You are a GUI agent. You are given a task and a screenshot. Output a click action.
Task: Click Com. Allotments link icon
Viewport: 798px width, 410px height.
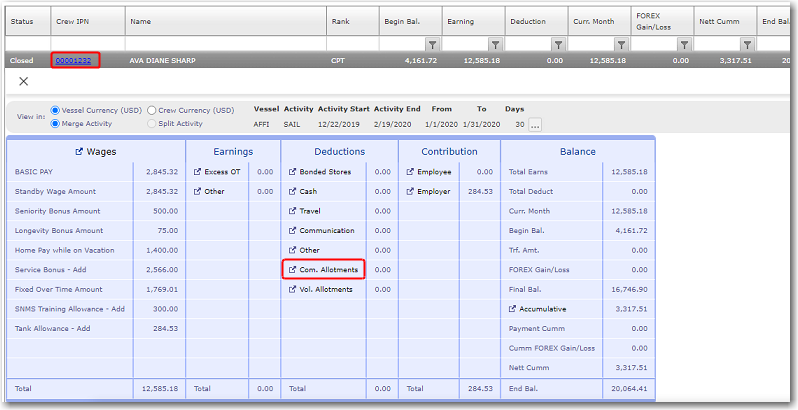[x=292, y=270]
